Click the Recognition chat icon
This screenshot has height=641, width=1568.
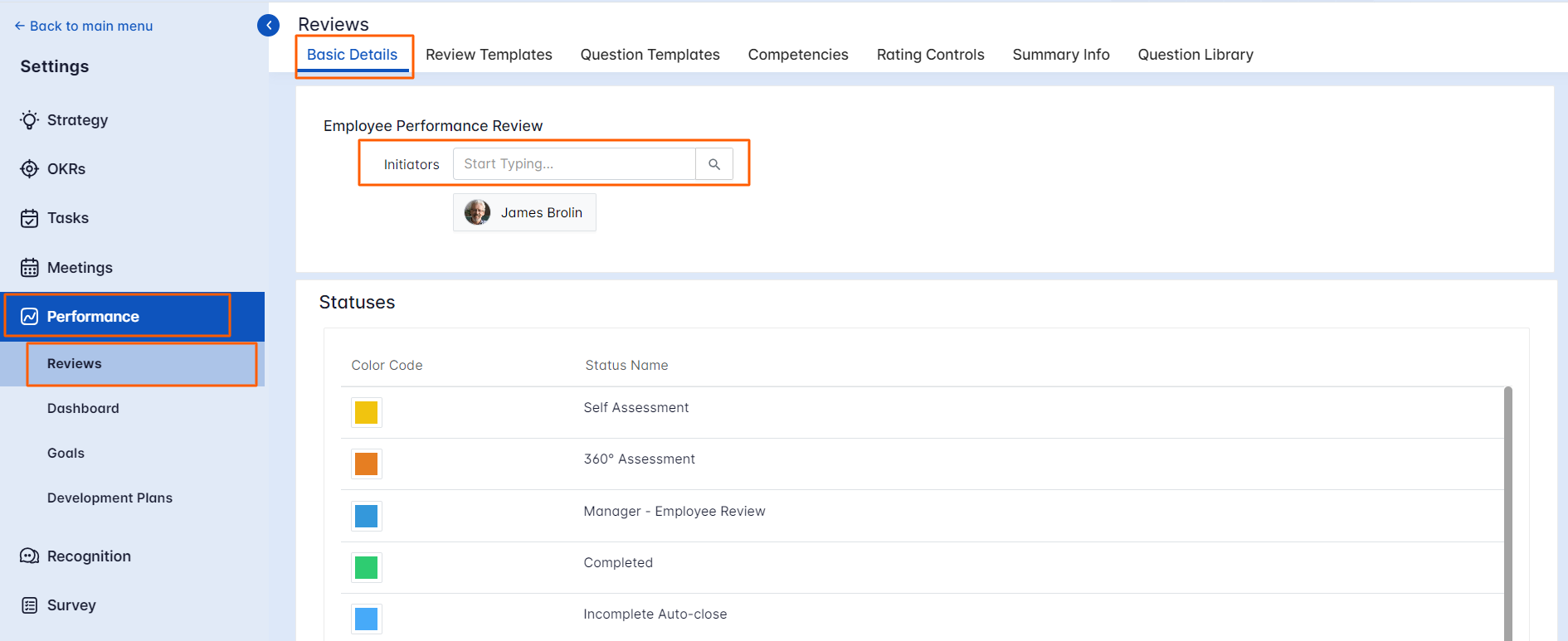point(30,556)
